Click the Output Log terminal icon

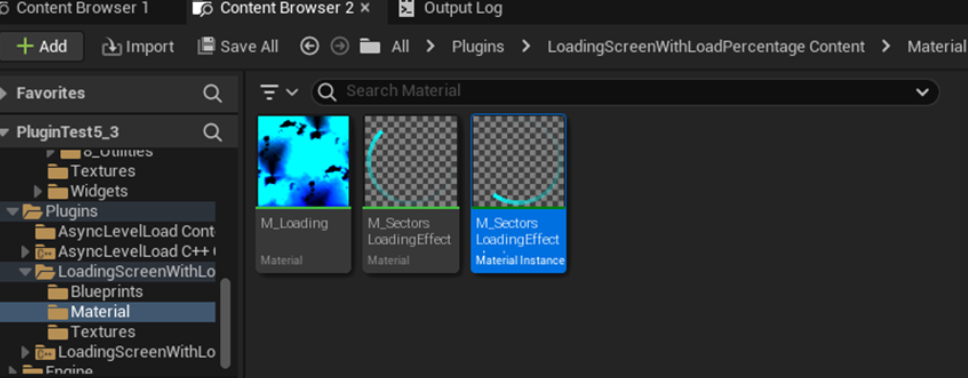pos(407,9)
